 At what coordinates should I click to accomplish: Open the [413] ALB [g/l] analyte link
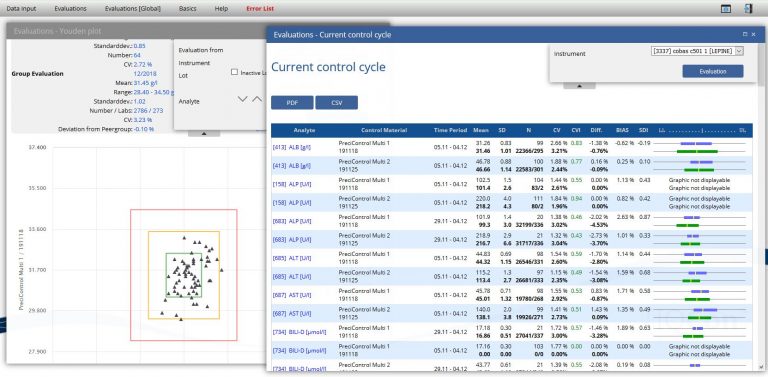click(x=292, y=147)
